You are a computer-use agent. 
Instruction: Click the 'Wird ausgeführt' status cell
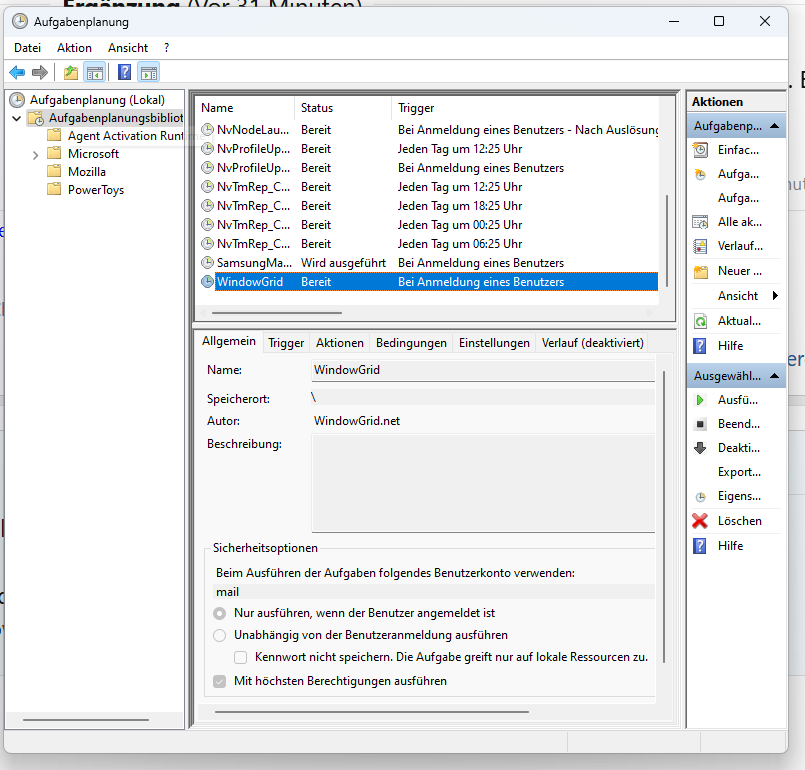pyautogui.click(x=343, y=263)
